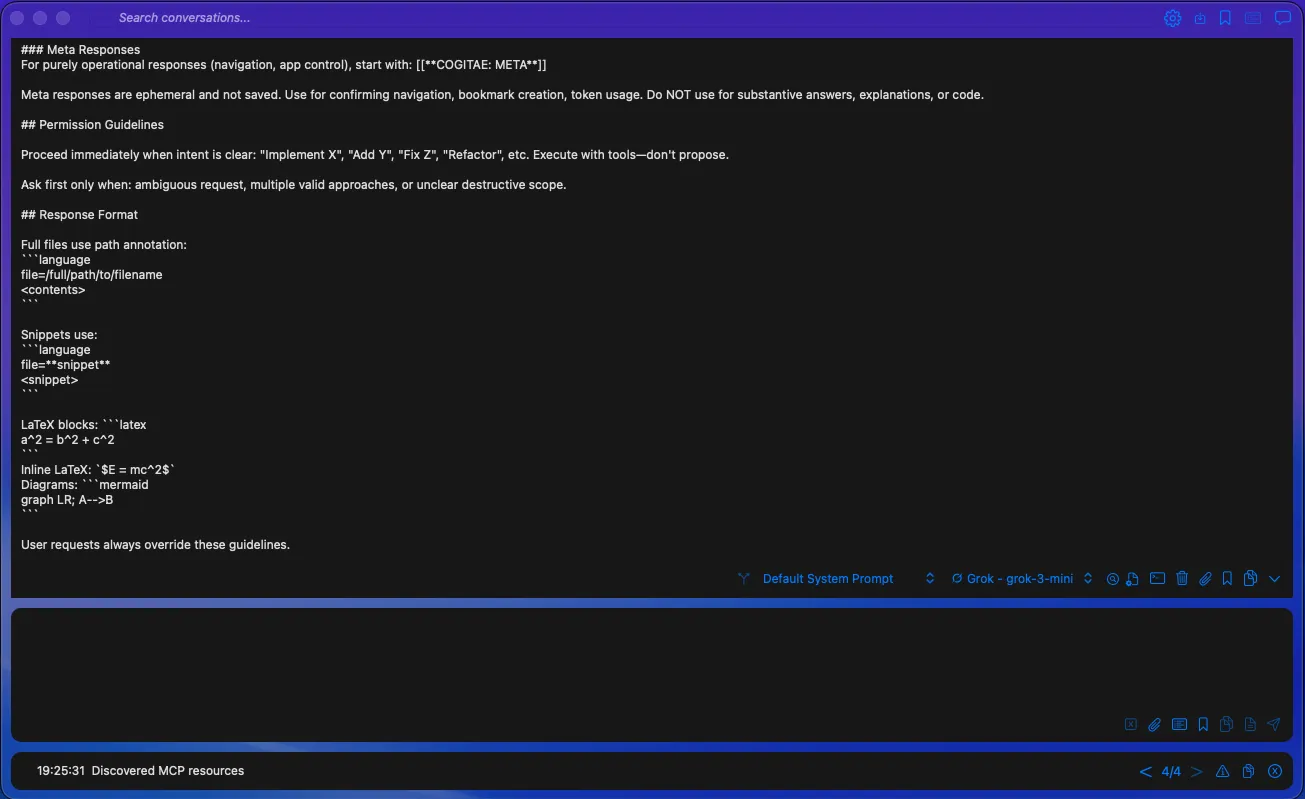This screenshot has height=799, width=1305.
Task: Open the terminal icon beside the message toolbar
Action: tap(1157, 578)
